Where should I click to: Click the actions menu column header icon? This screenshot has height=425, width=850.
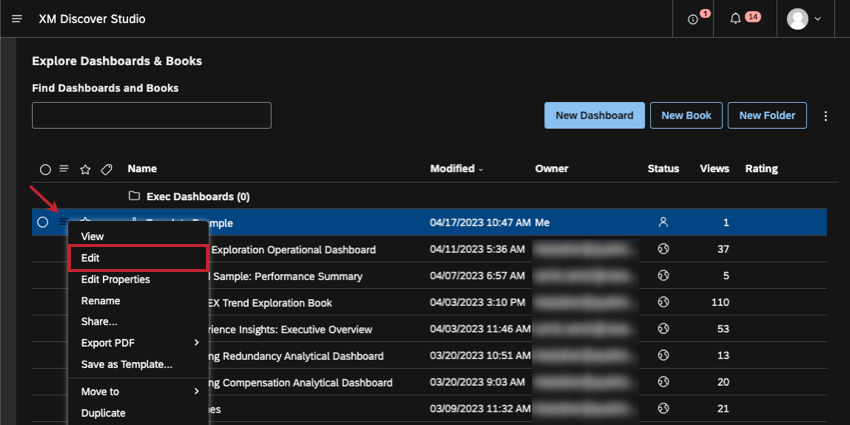pos(64,169)
